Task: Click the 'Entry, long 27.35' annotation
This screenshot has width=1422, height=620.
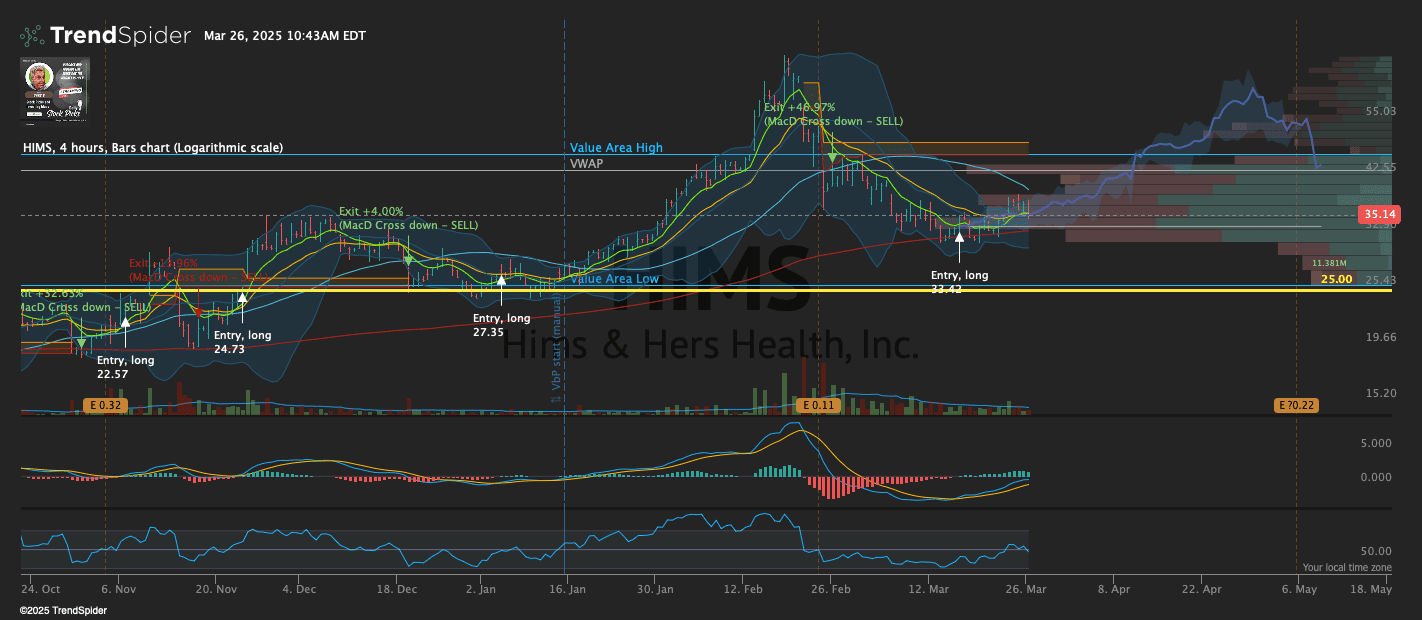Action: coord(502,324)
